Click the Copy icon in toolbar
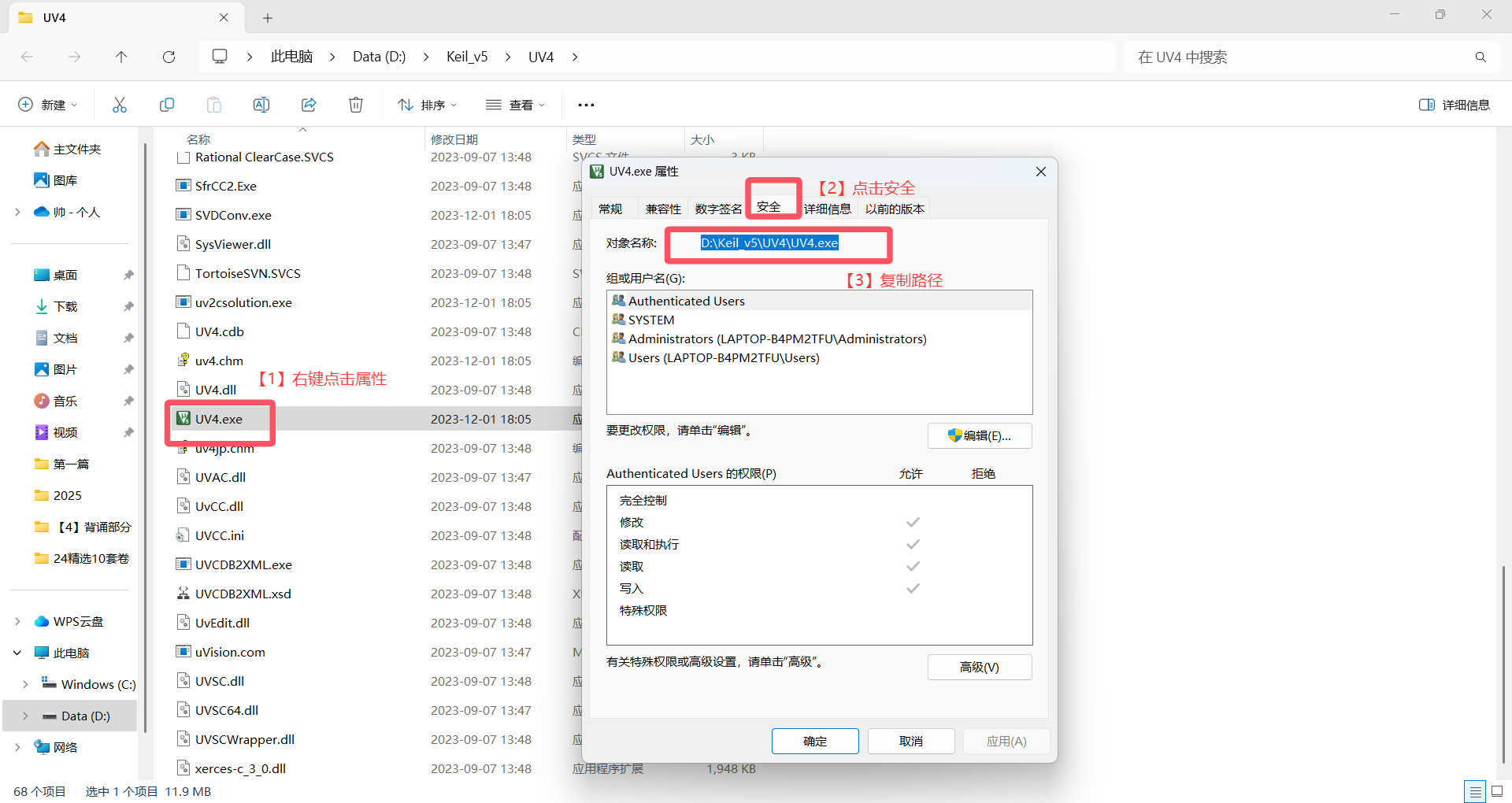The image size is (1512, 803). pos(167,105)
